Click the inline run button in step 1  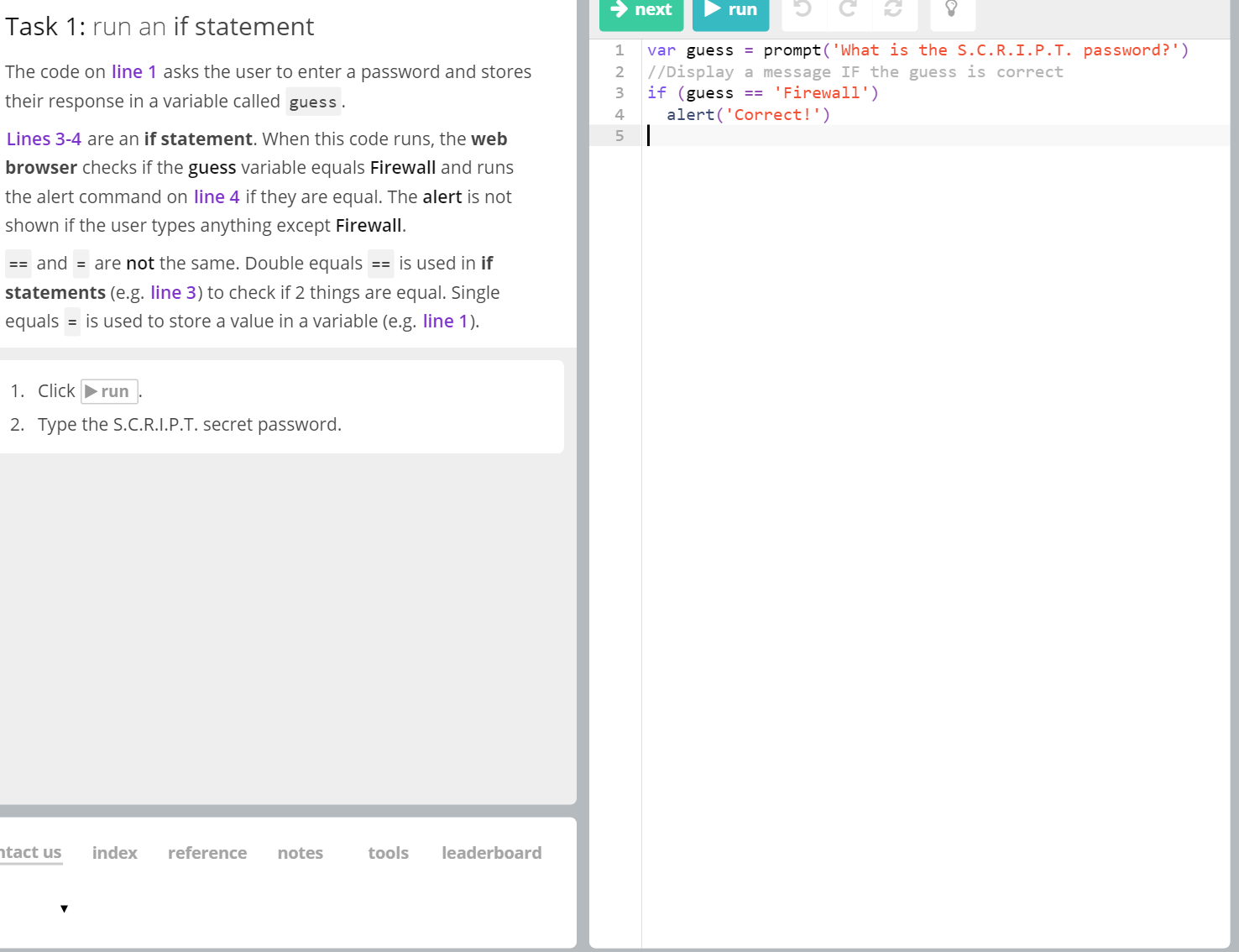[109, 391]
